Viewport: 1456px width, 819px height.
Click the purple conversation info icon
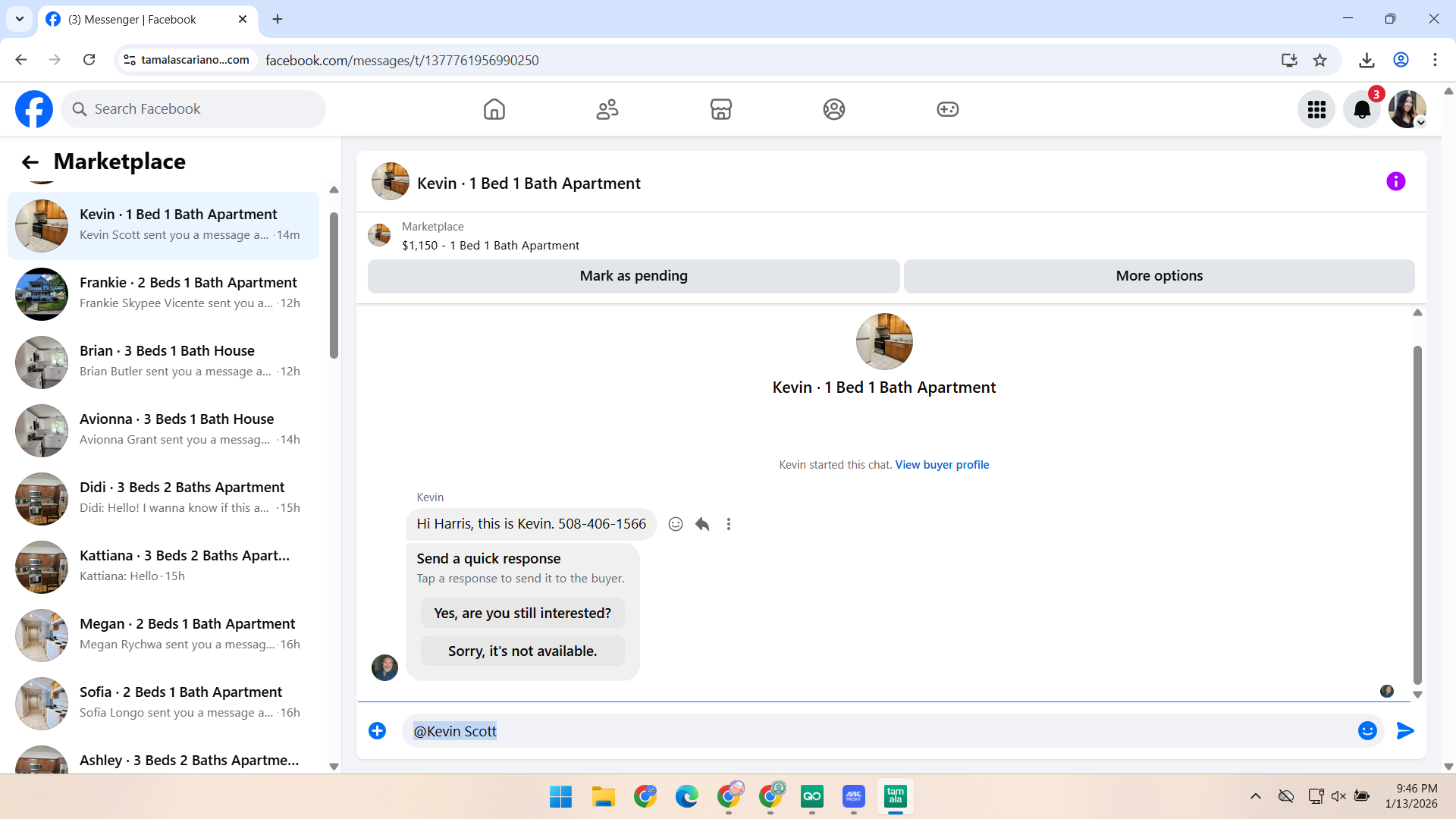click(1395, 181)
